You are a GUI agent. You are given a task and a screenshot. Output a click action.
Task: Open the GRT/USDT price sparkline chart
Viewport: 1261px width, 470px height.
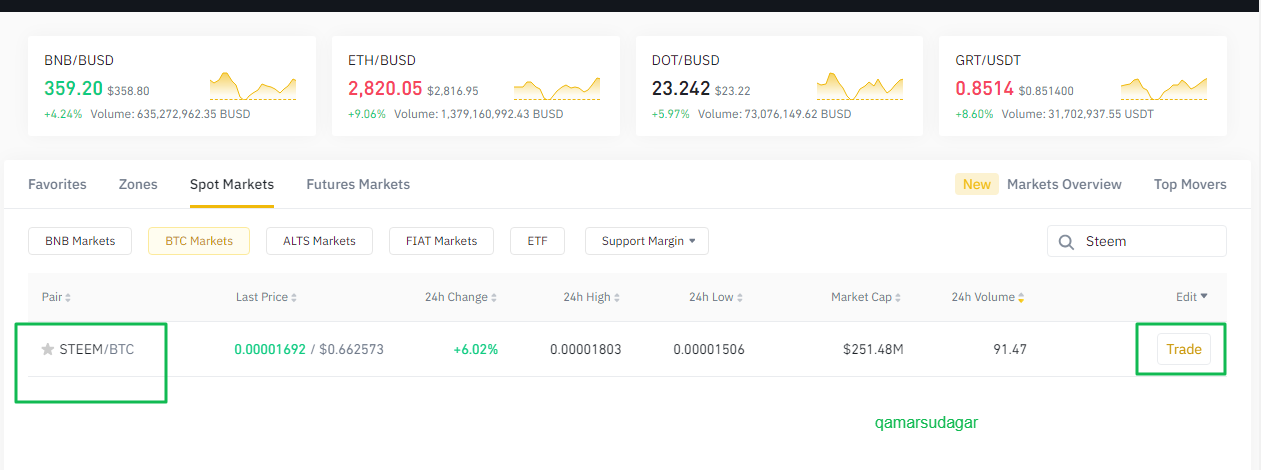tap(1164, 86)
